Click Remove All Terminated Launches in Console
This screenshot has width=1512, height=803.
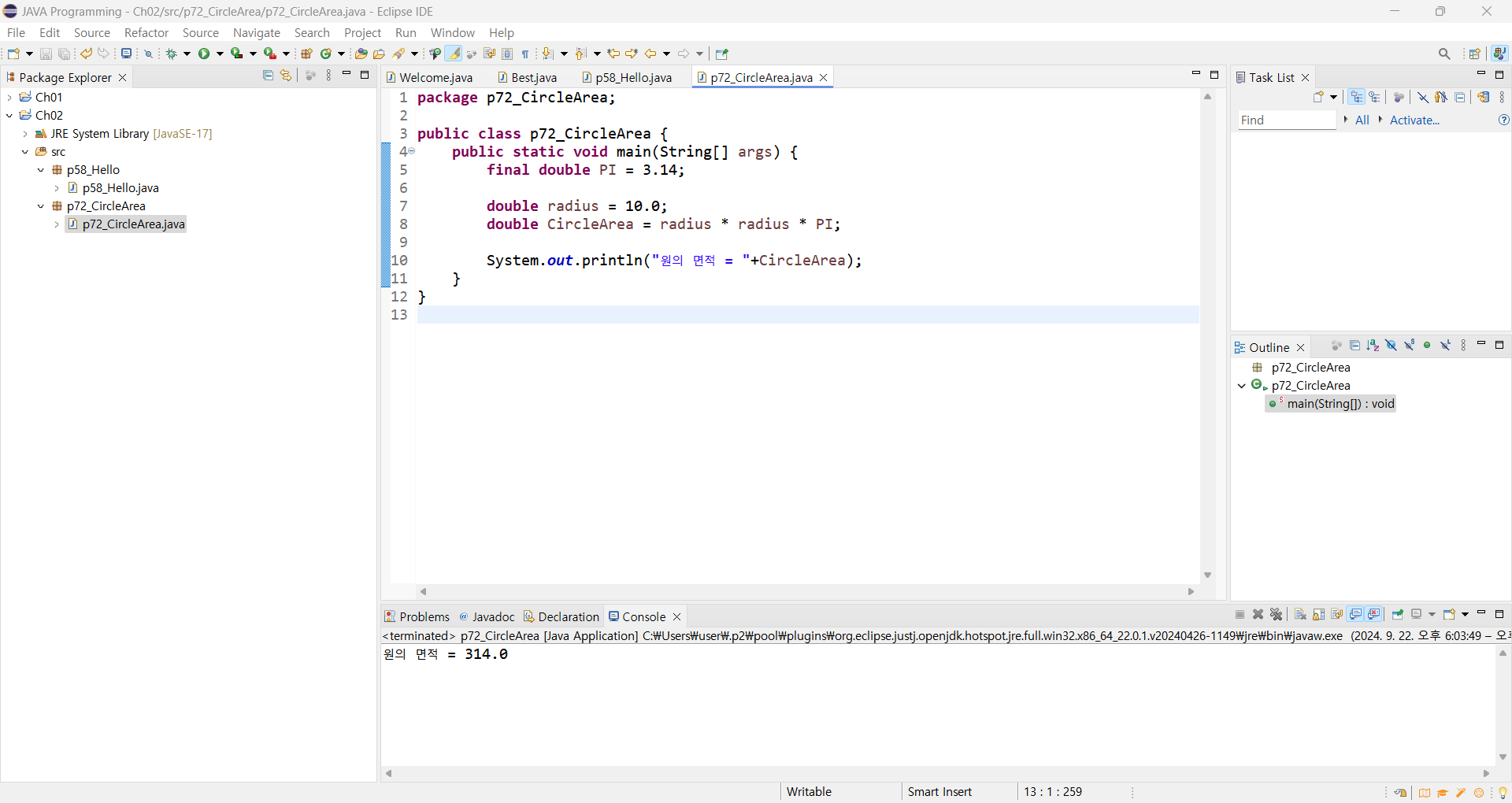point(1277,614)
